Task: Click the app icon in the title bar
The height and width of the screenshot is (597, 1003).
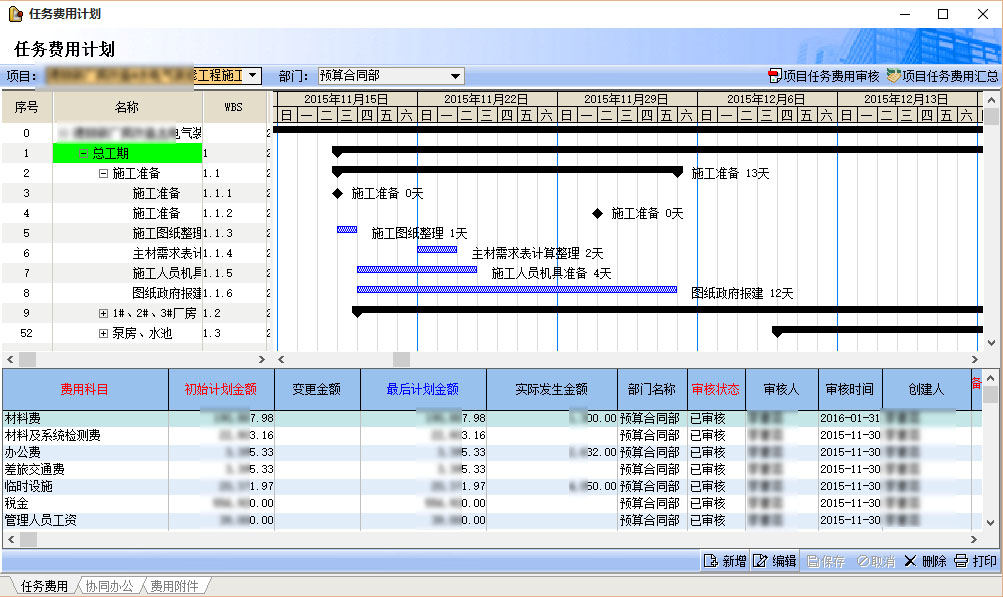Action: 15,14
